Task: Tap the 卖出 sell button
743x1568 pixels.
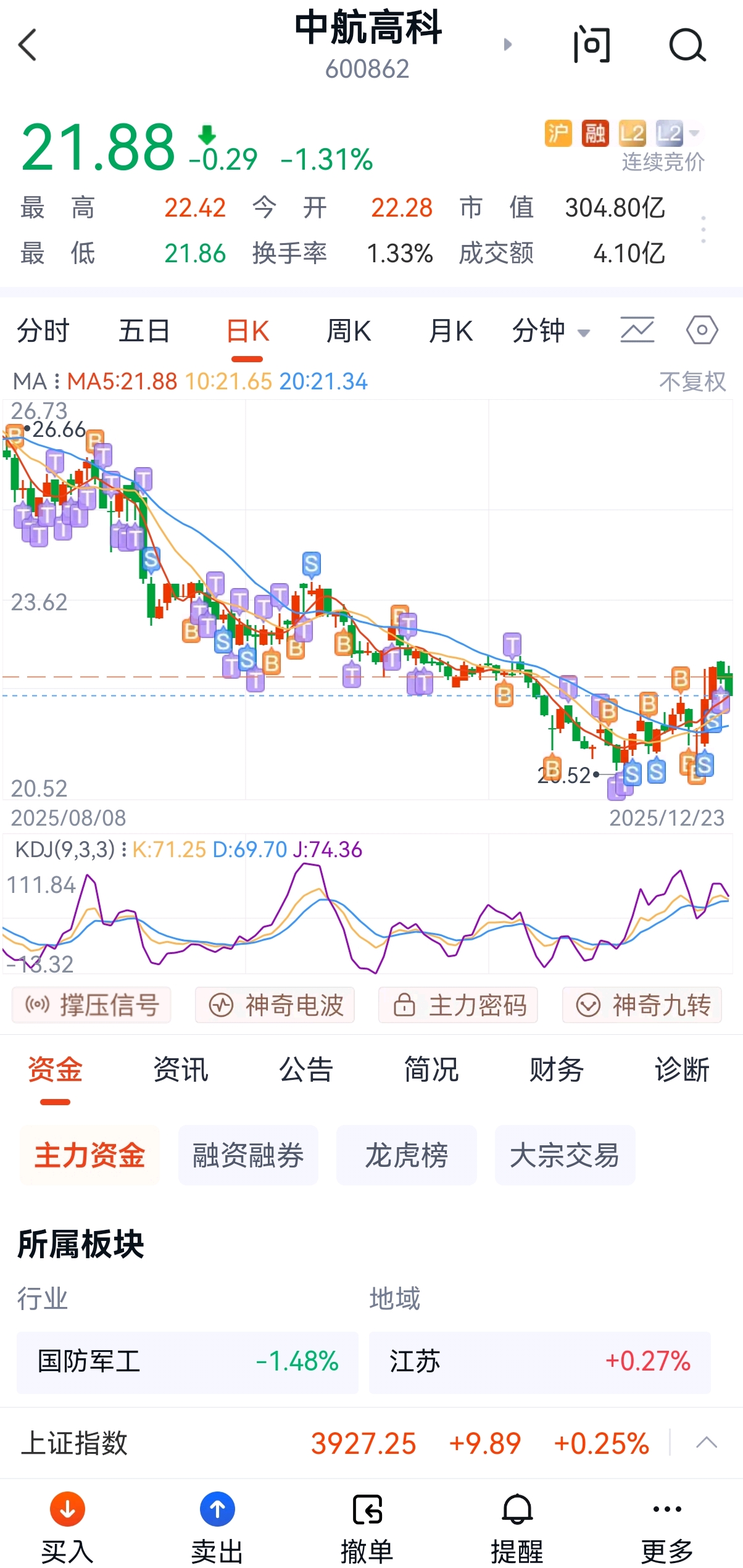Action: tap(217, 1528)
